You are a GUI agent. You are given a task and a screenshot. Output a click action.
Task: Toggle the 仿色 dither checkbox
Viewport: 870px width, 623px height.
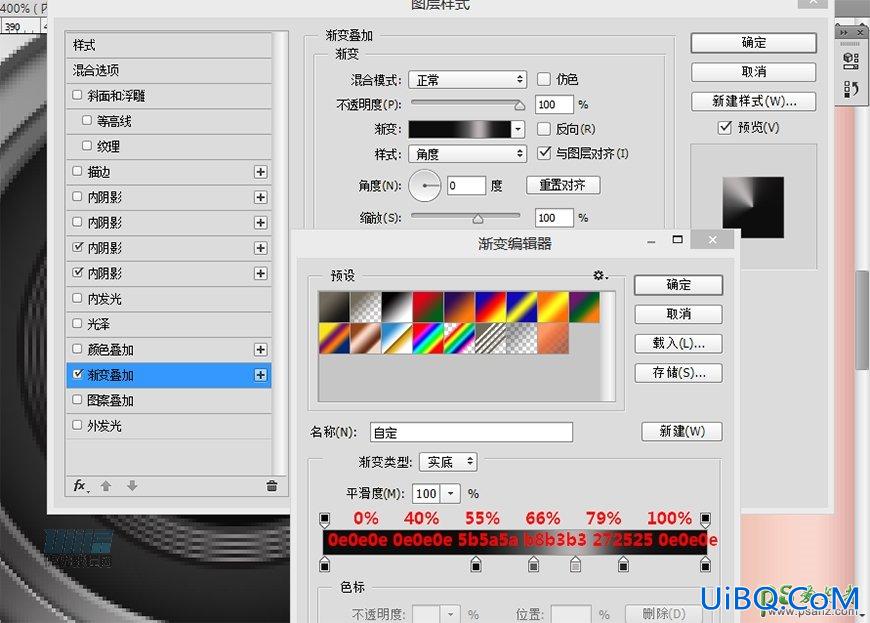click(544, 79)
